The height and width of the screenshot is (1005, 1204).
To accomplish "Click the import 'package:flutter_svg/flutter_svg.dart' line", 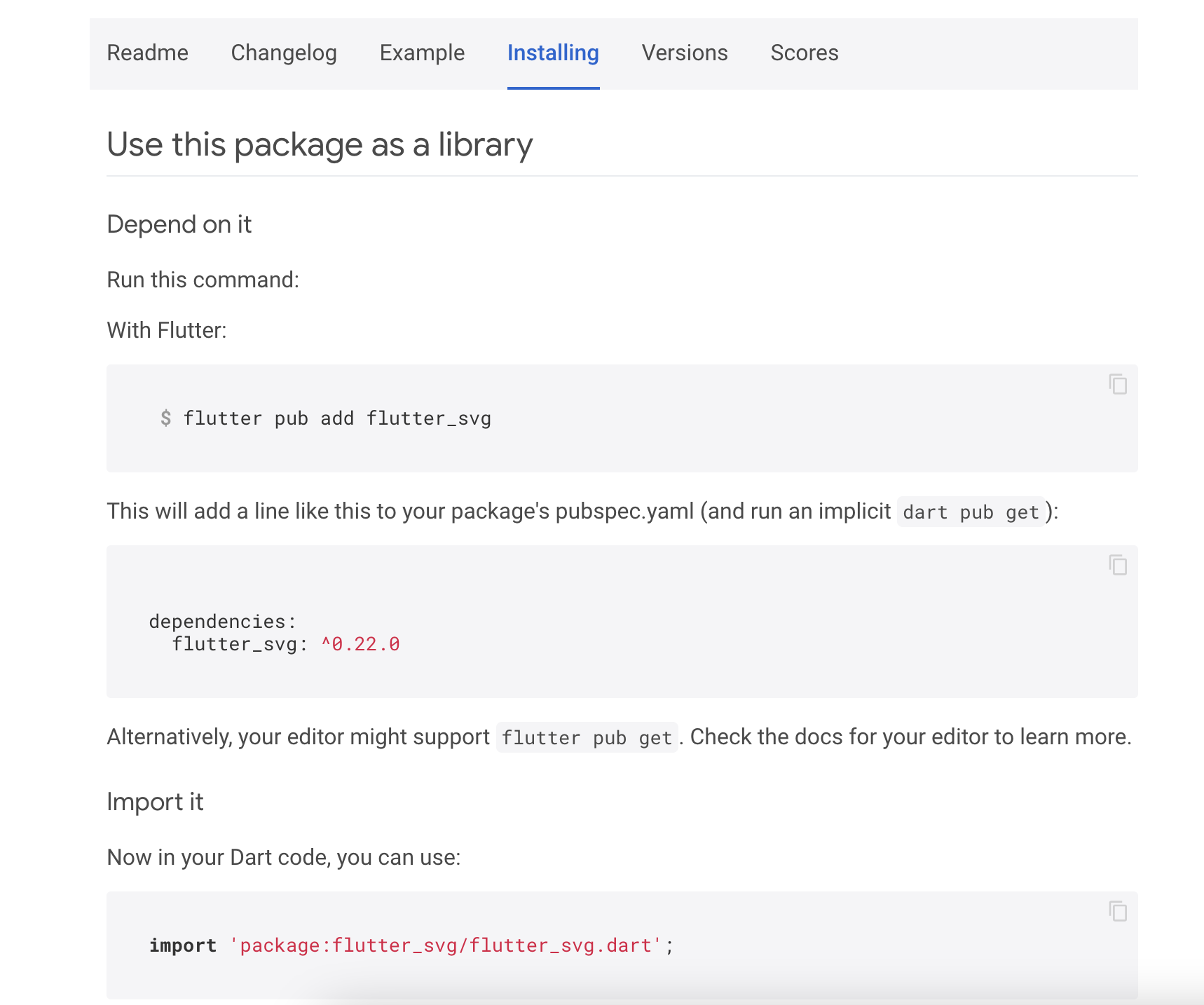I will pos(411,945).
